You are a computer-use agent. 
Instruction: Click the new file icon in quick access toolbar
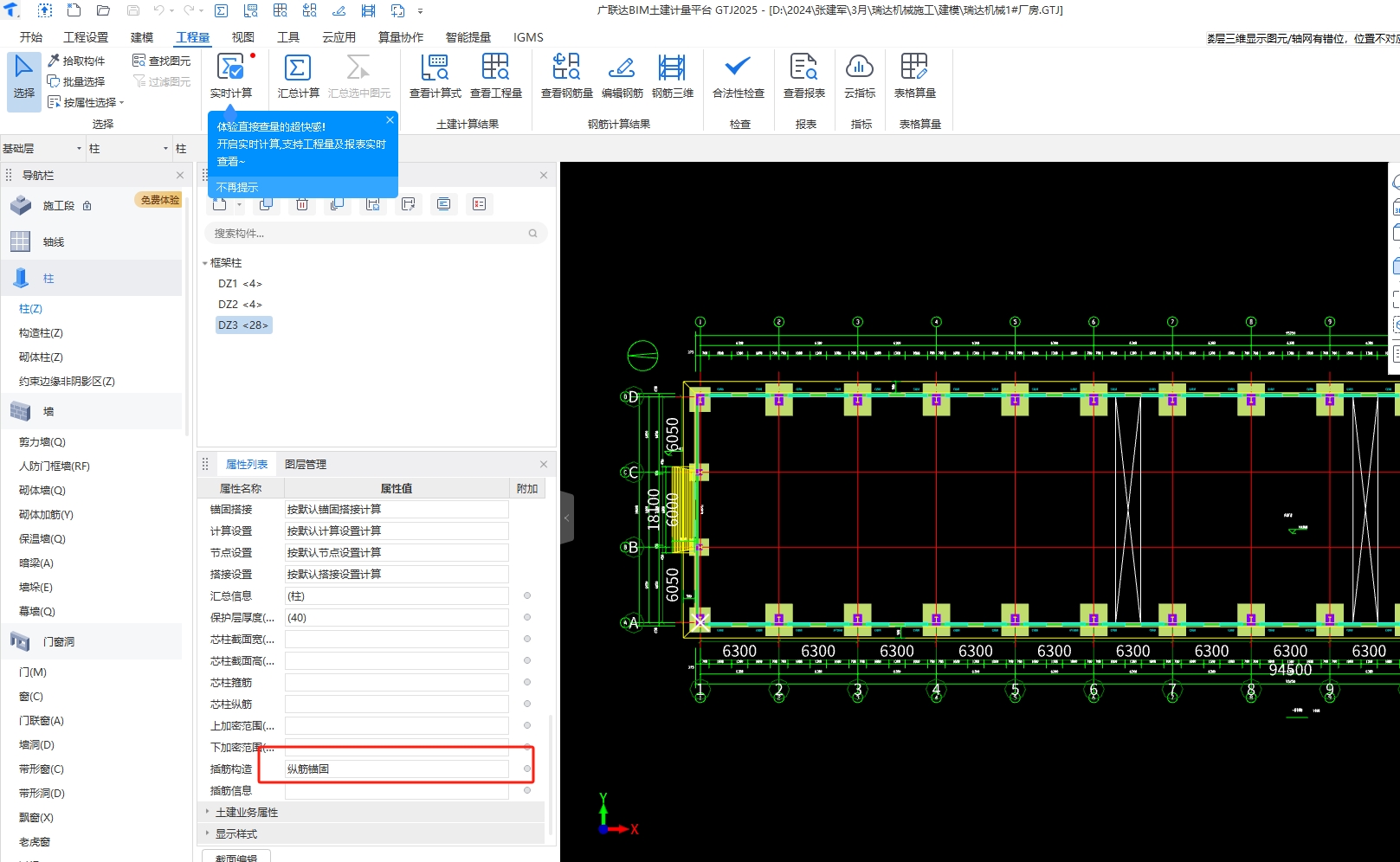coord(74,10)
